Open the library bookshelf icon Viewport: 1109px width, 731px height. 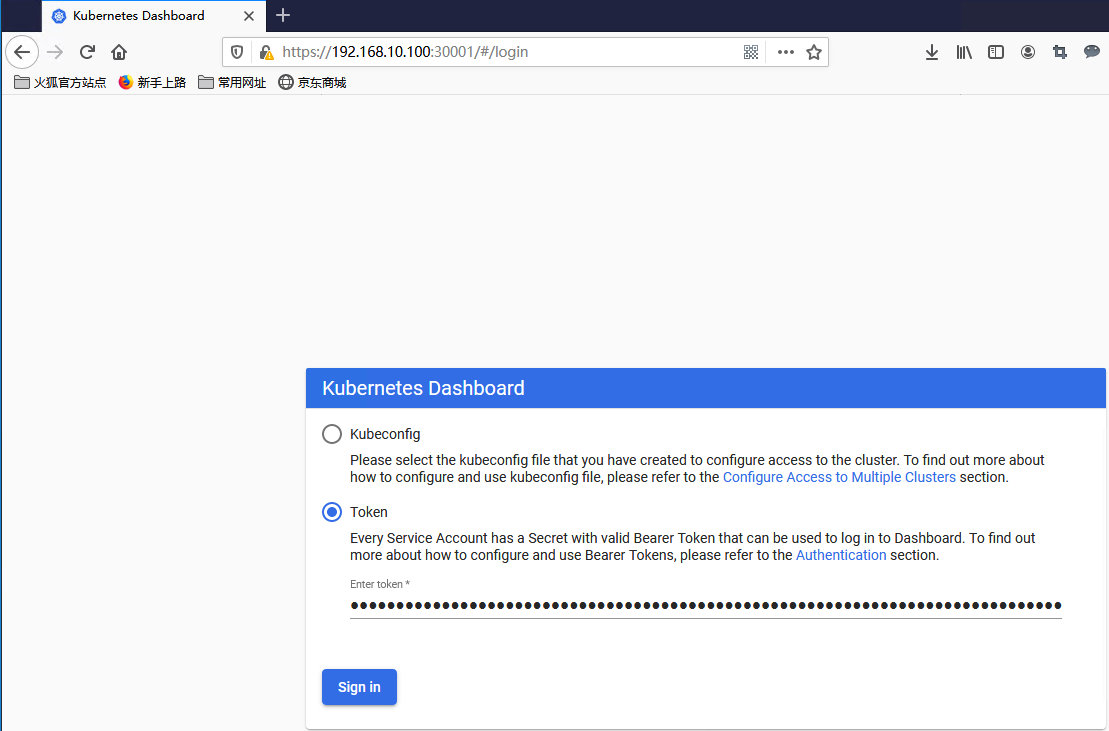964,52
